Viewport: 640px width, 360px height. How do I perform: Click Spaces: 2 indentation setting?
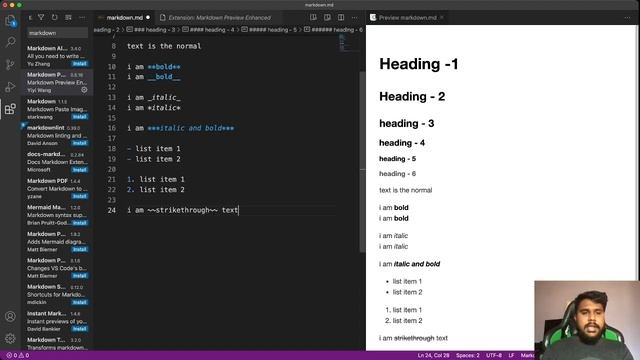[468, 356]
